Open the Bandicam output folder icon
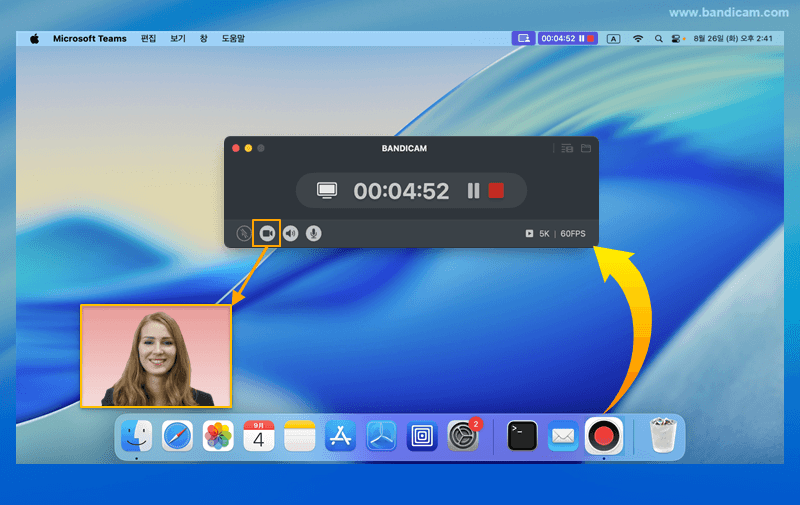 pos(586,148)
